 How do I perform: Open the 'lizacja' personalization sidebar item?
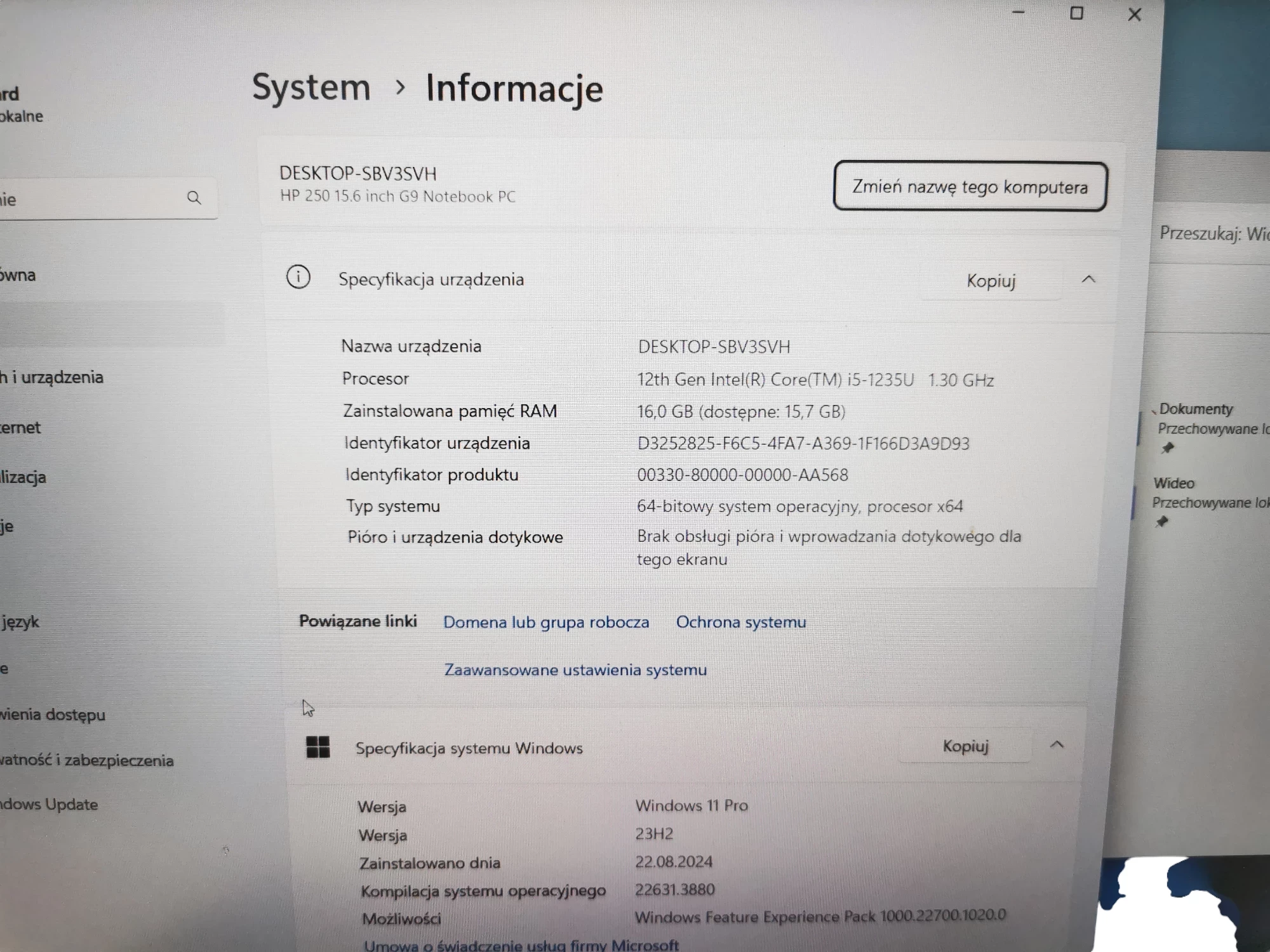[x=23, y=477]
